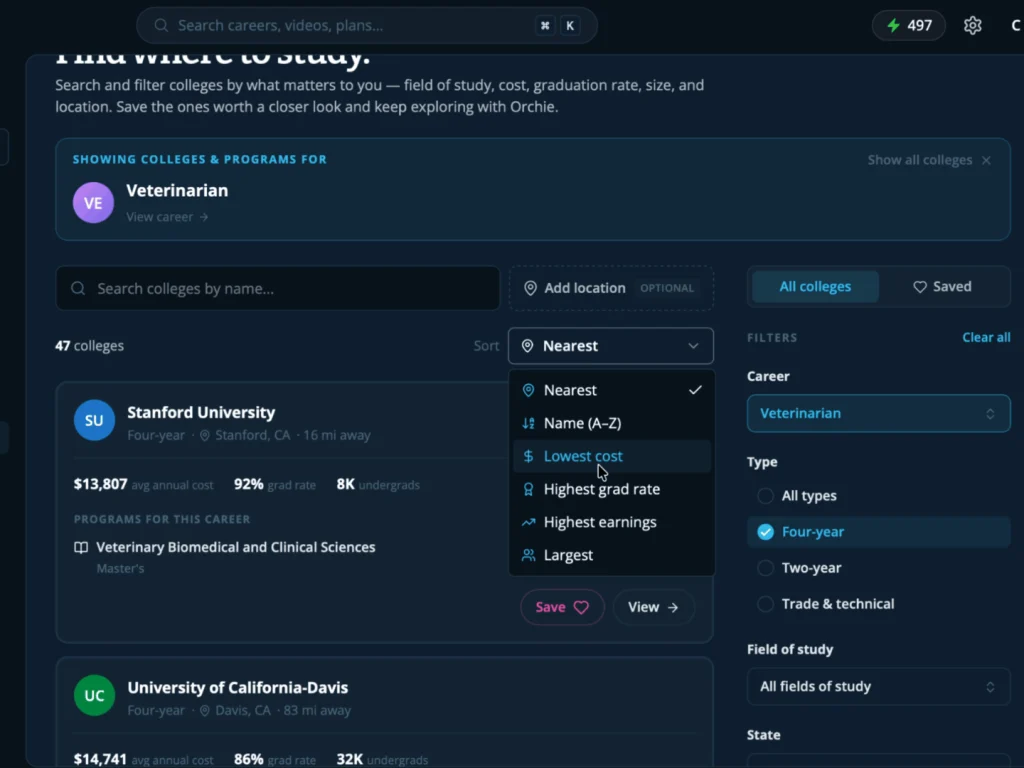The width and height of the screenshot is (1024, 768).
Task: Click the trend icon beside Highest earnings
Action: (x=528, y=522)
